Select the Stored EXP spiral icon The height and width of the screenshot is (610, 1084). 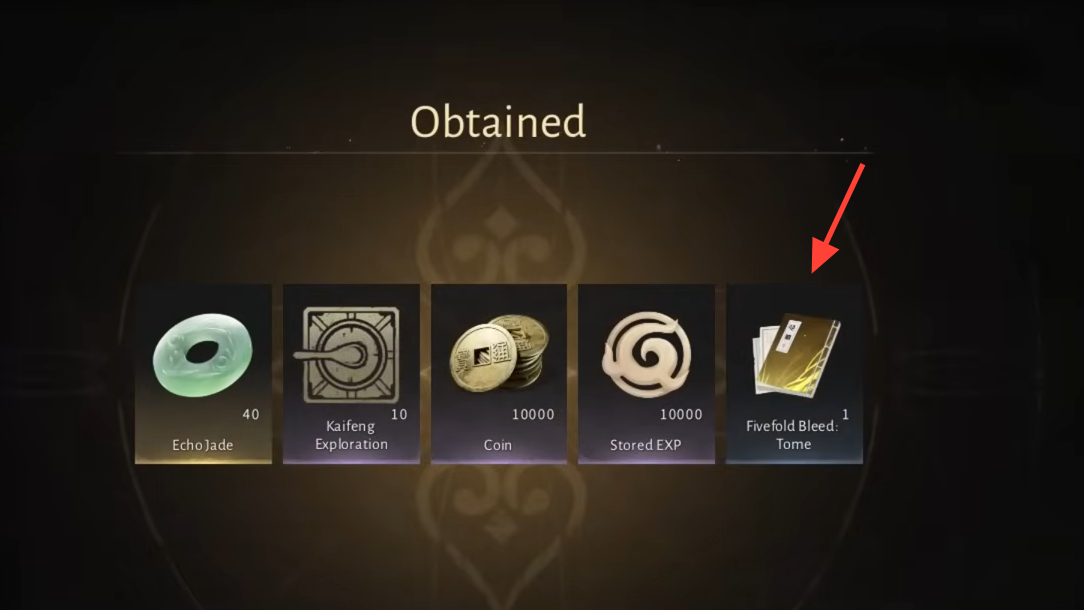click(646, 355)
